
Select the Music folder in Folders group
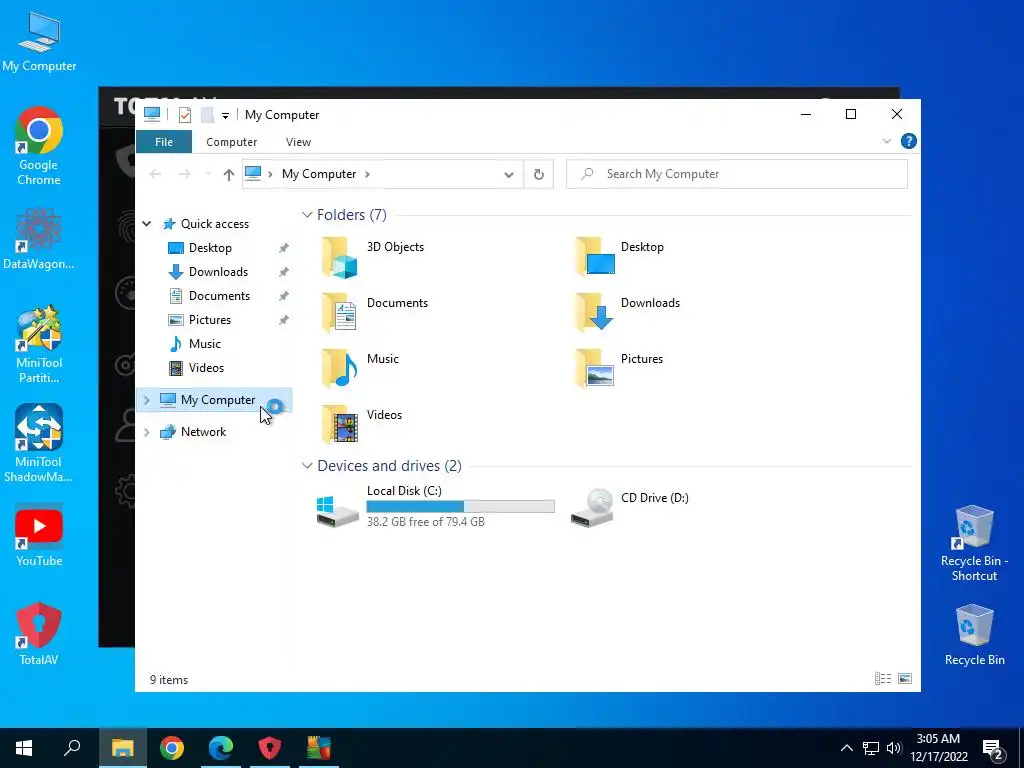pos(360,368)
